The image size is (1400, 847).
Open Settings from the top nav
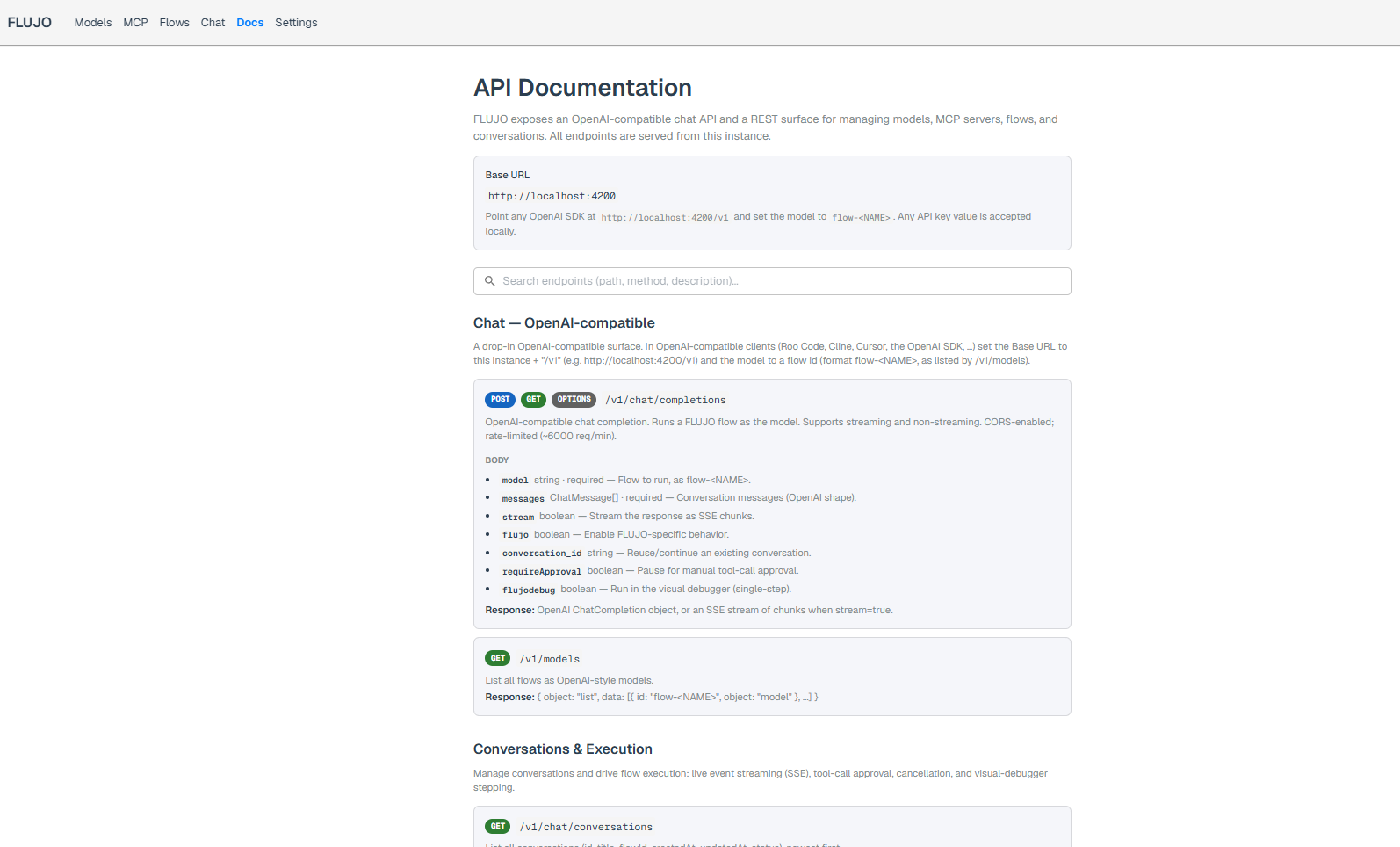click(296, 23)
